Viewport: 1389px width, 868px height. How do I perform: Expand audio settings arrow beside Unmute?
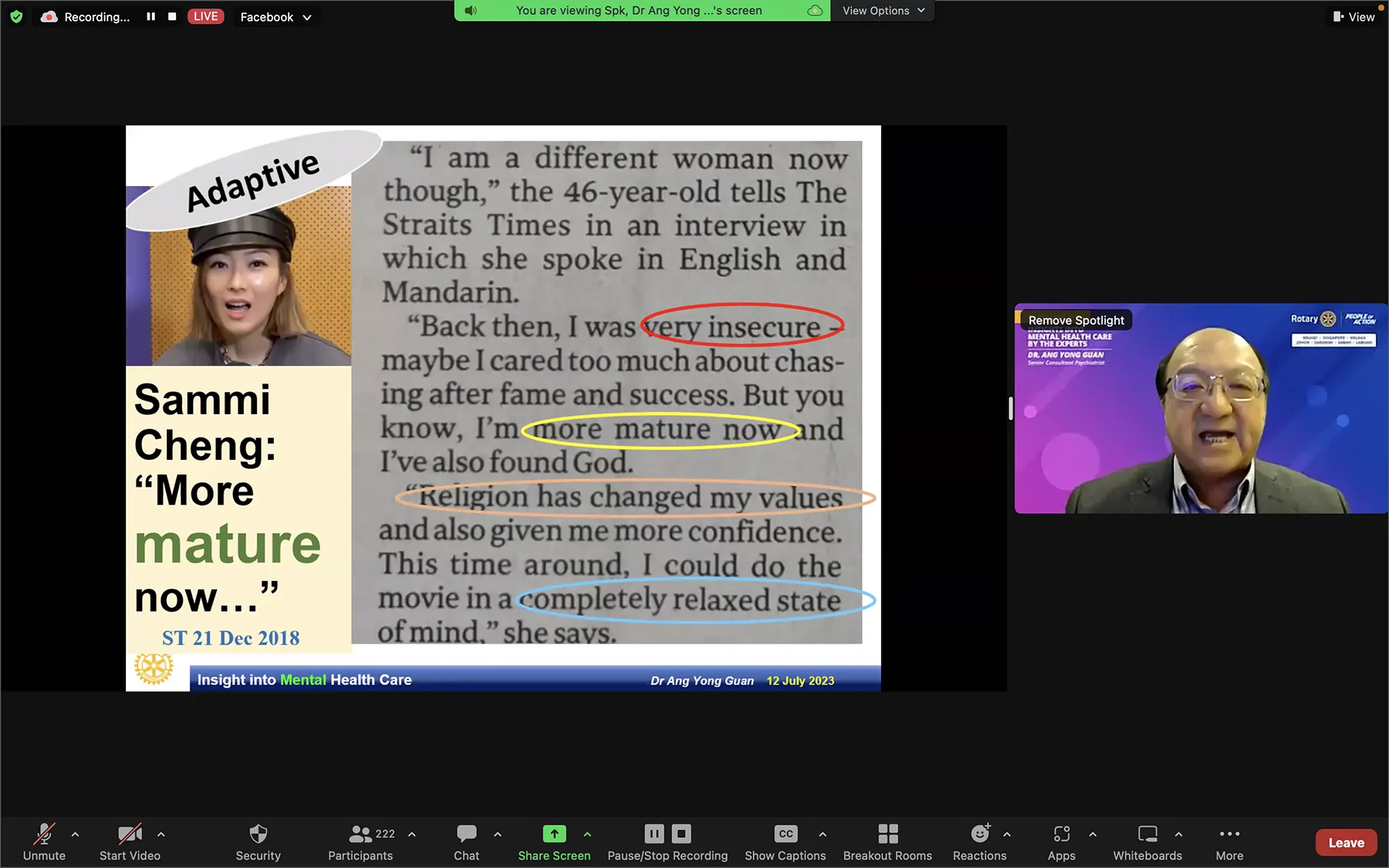pos(75,834)
